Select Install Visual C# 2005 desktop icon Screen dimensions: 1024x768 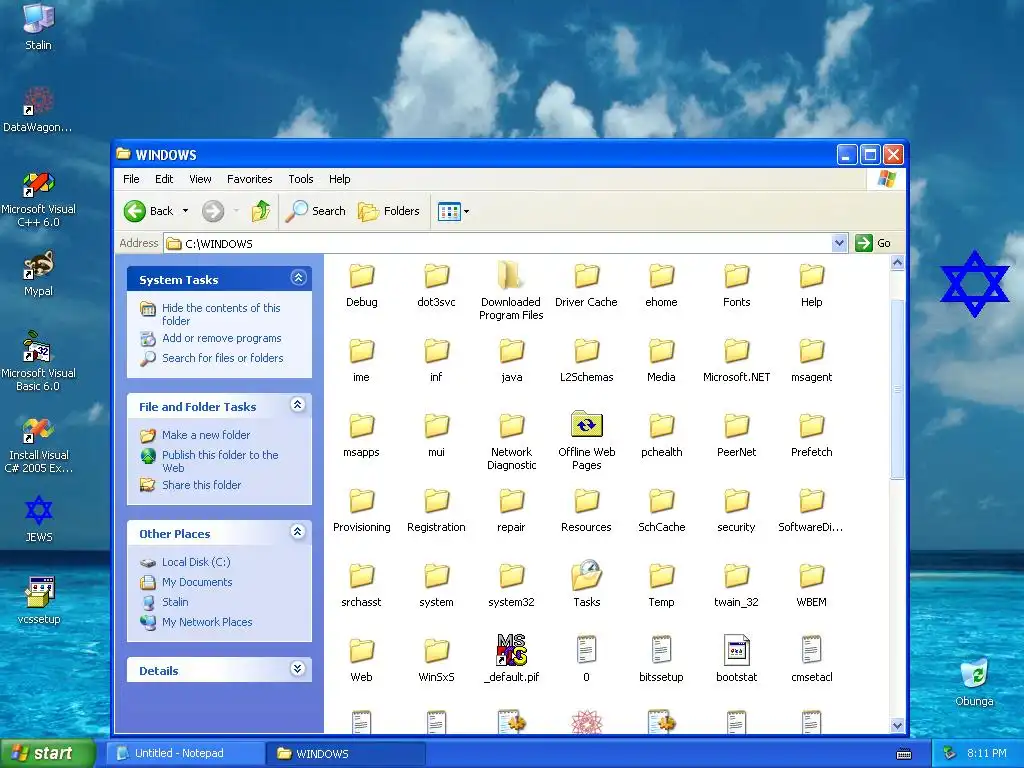tap(39, 445)
